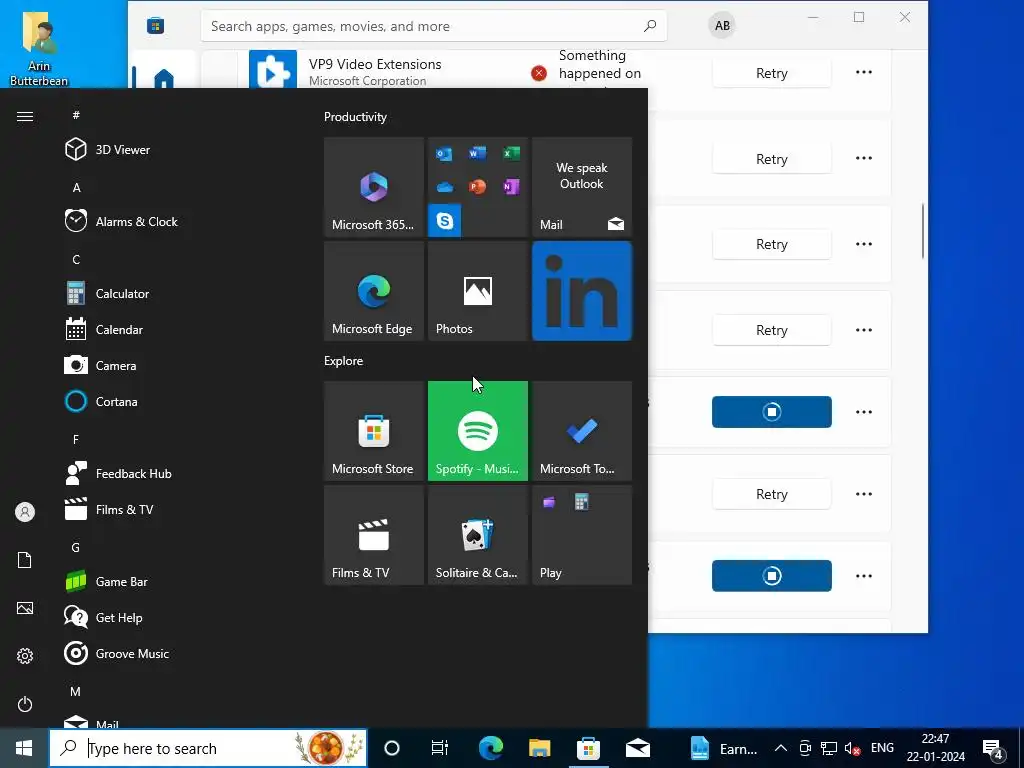Open Settings gear in Start rail
The width and height of the screenshot is (1024, 768).
pos(25,656)
